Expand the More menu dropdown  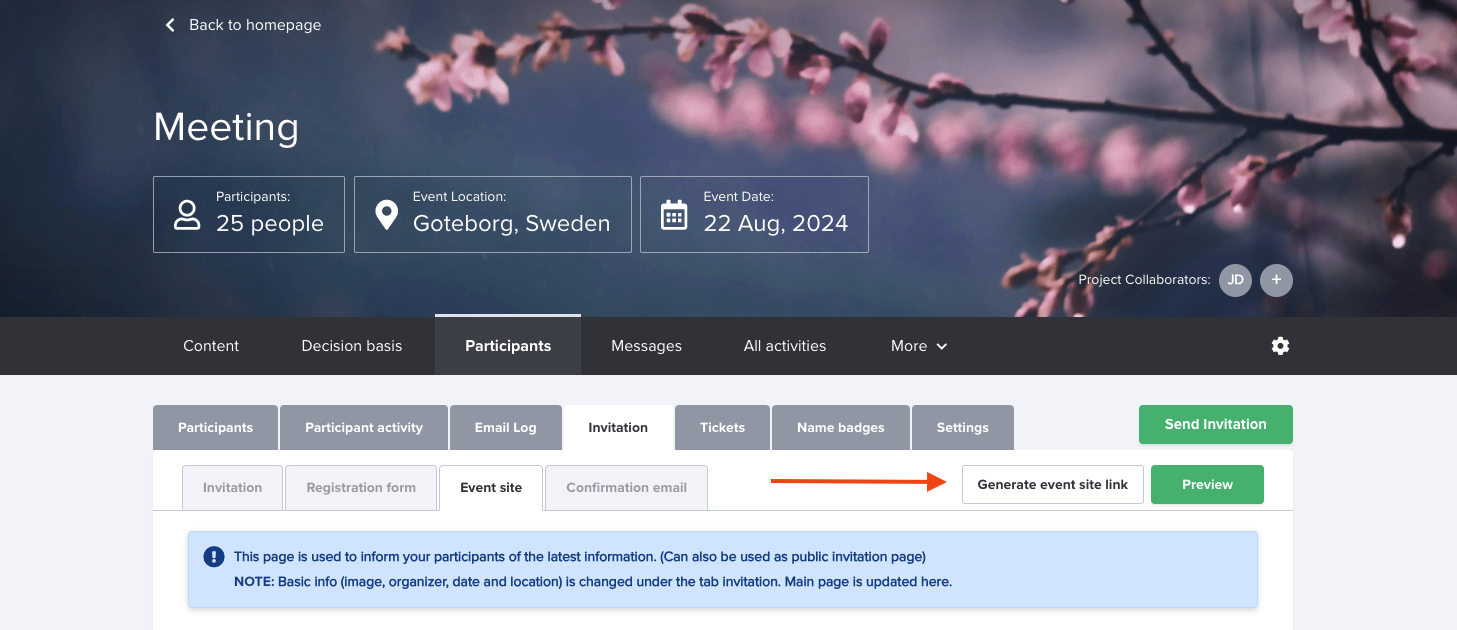(919, 346)
